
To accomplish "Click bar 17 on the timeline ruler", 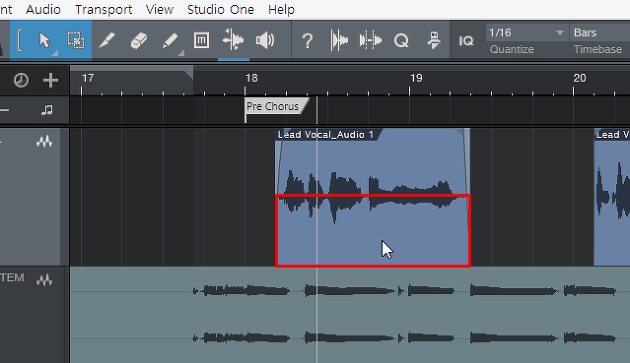I will (x=88, y=78).
